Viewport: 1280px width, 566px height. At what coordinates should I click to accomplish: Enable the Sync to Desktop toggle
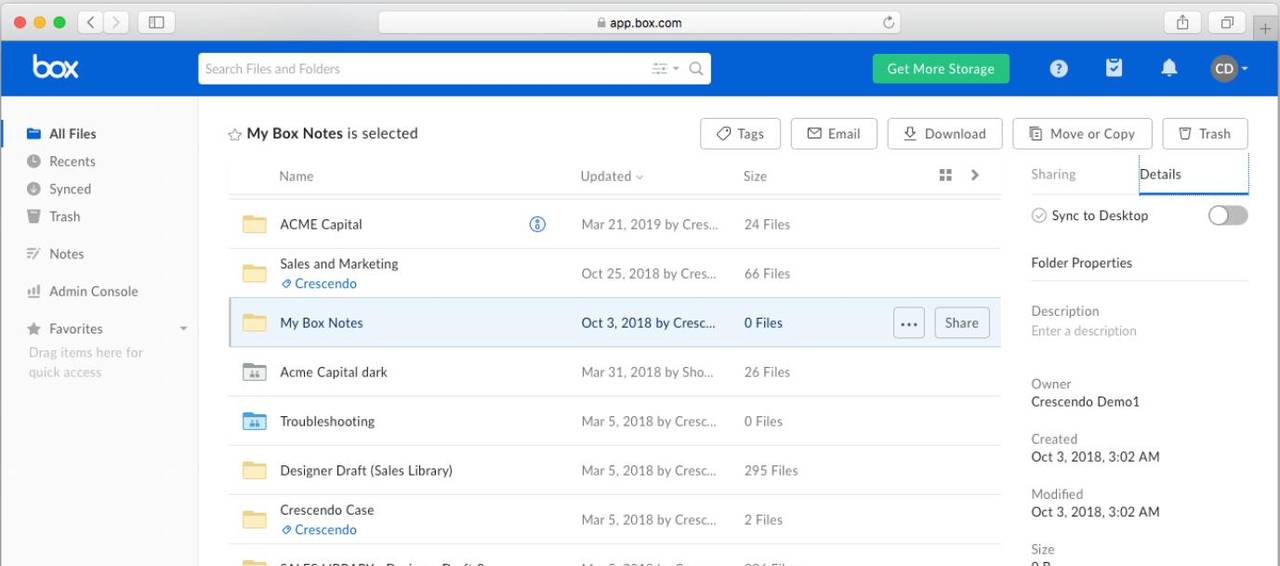click(x=1227, y=216)
